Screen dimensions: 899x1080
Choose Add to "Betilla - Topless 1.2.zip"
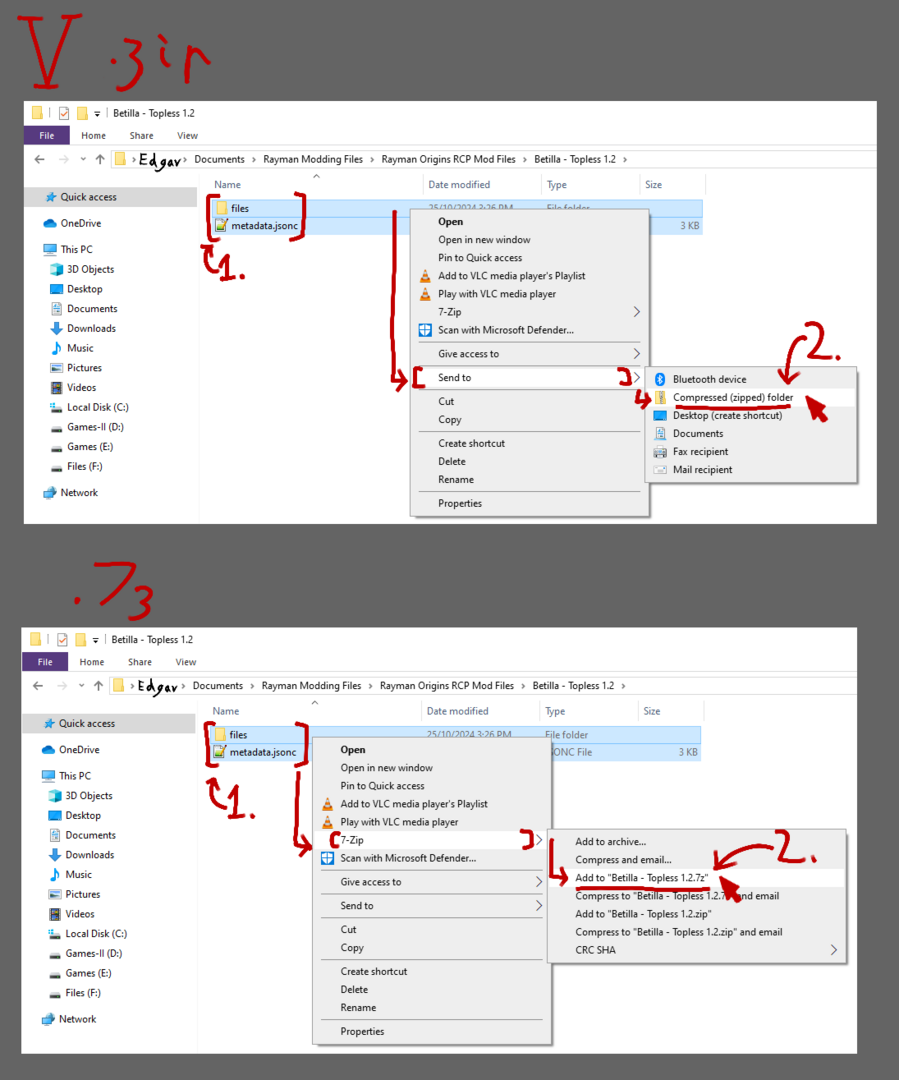643,914
